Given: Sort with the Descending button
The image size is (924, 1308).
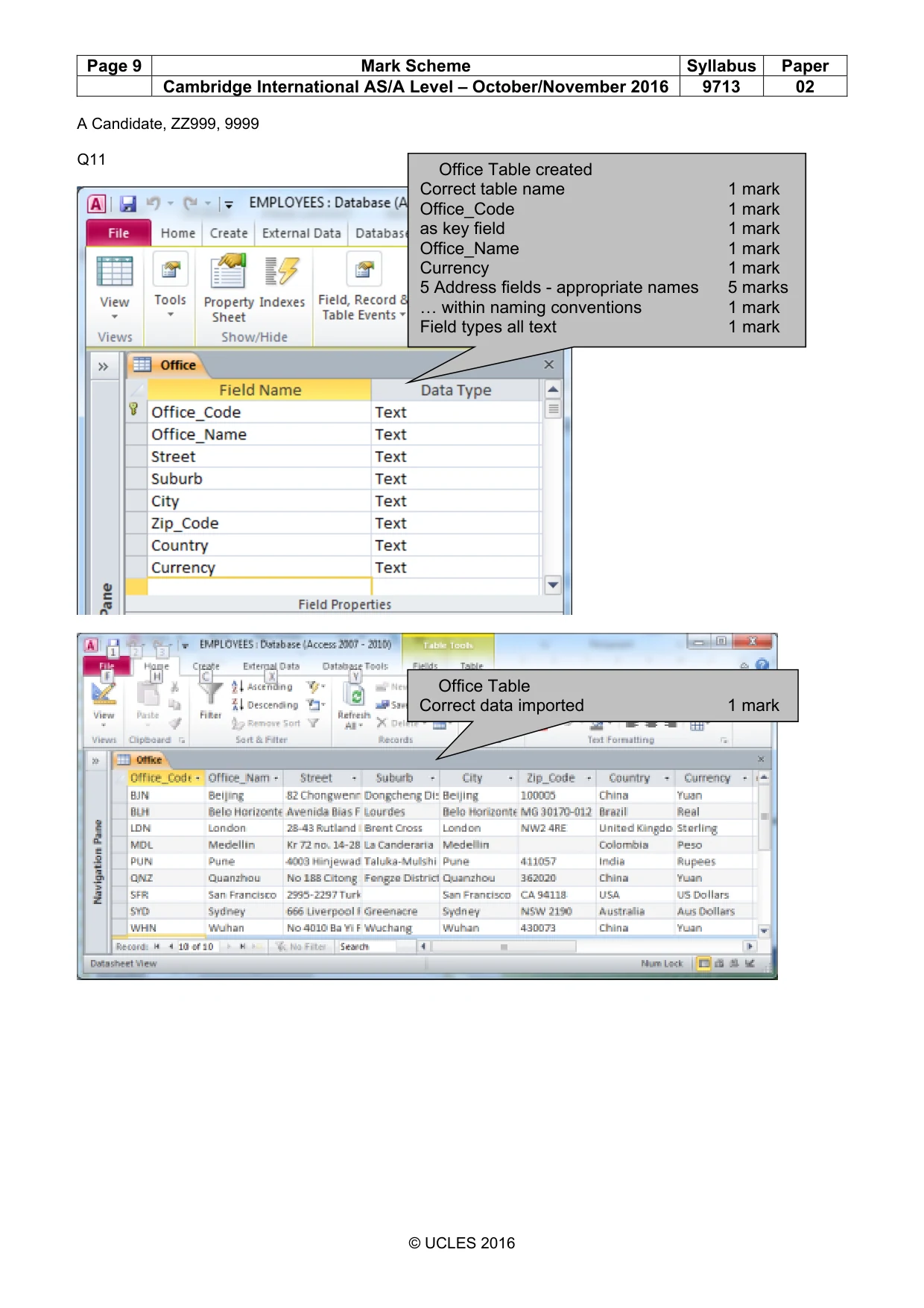Looking at the screenshot, I should (x=265, y=704).
